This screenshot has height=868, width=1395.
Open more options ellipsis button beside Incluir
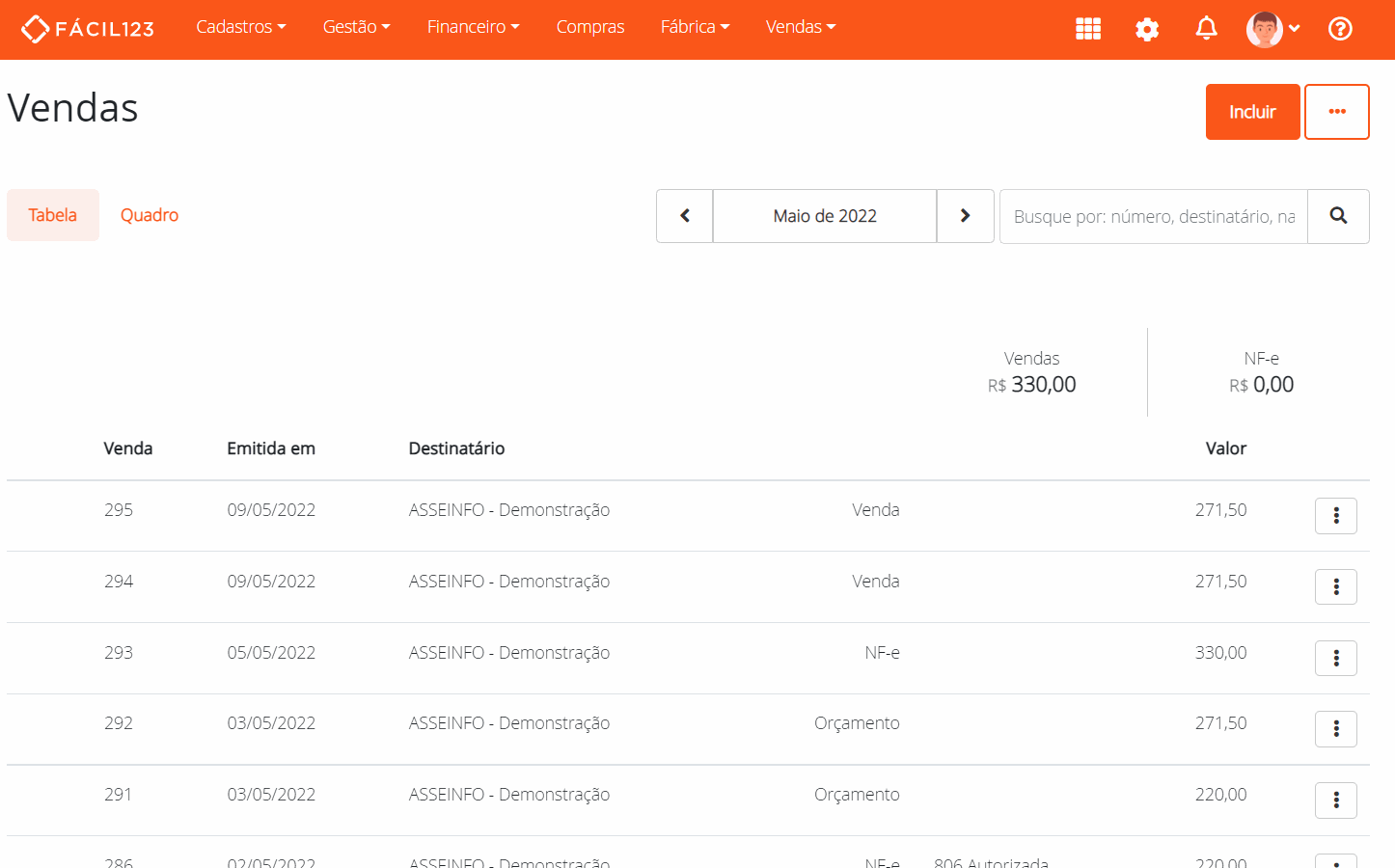[1336, 112]
